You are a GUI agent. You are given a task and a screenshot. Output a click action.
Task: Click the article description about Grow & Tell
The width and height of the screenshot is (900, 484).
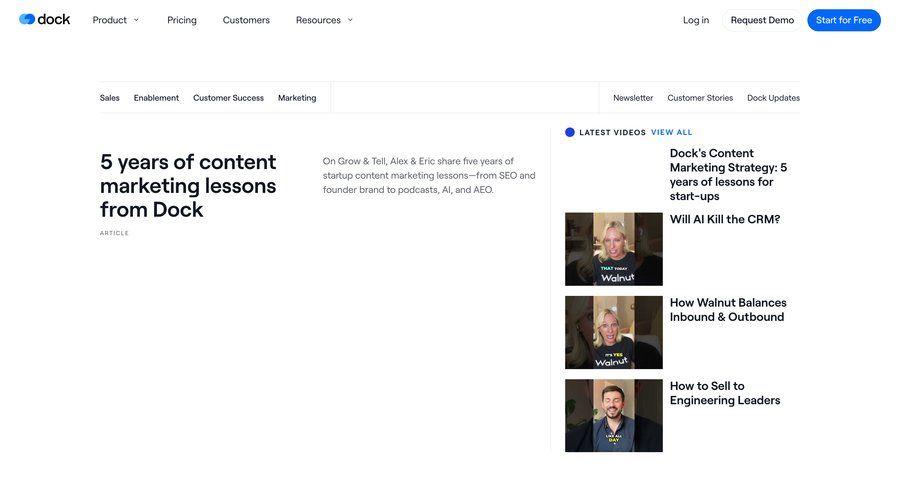click(x=429, y=175)
